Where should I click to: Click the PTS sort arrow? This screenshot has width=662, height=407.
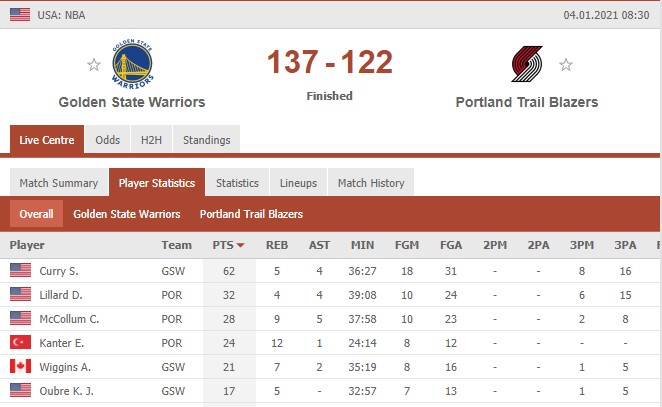(x=241, y=245)
